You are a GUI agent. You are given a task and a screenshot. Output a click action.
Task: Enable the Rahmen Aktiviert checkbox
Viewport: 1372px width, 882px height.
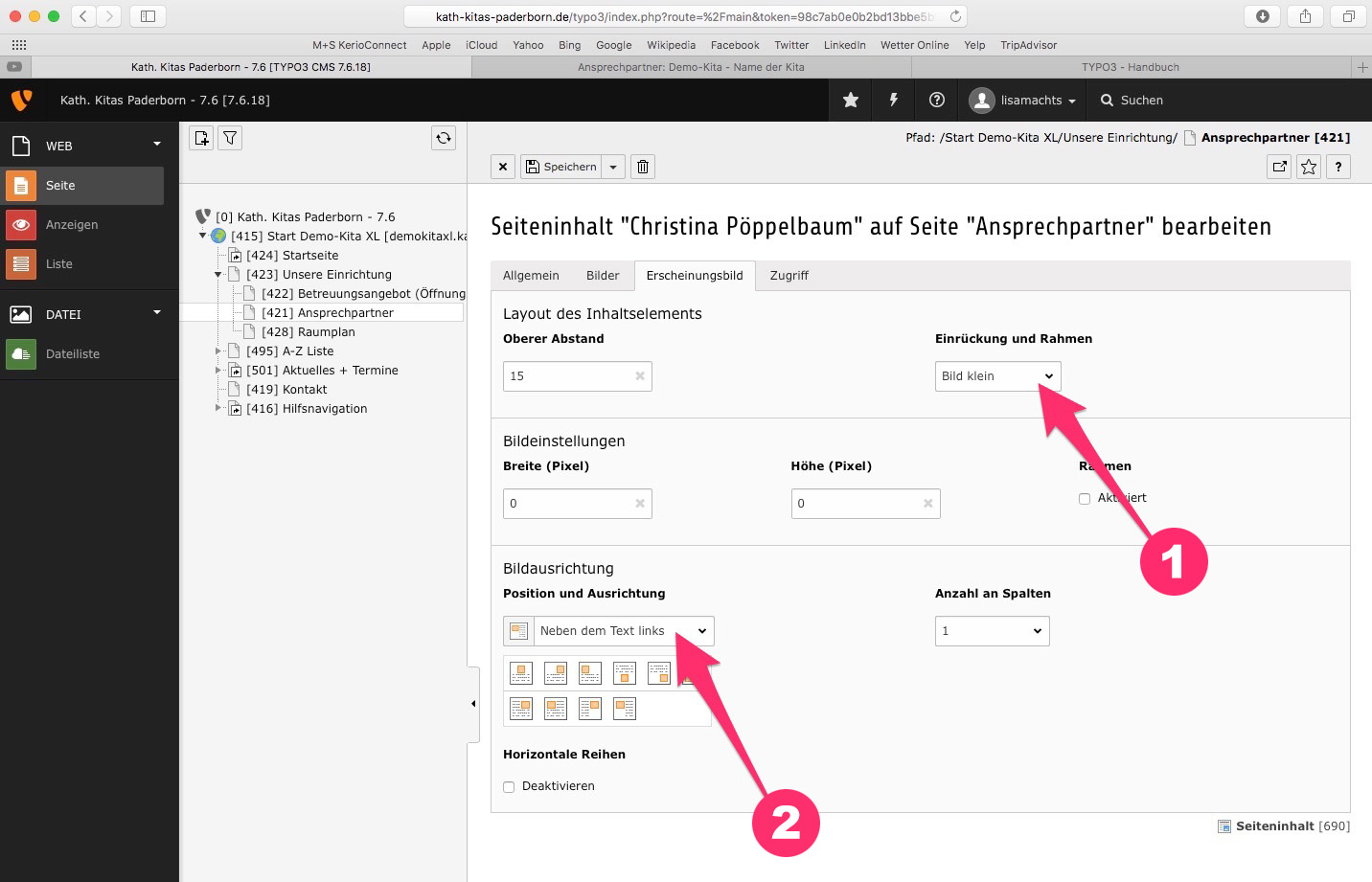pos(1085,499)
